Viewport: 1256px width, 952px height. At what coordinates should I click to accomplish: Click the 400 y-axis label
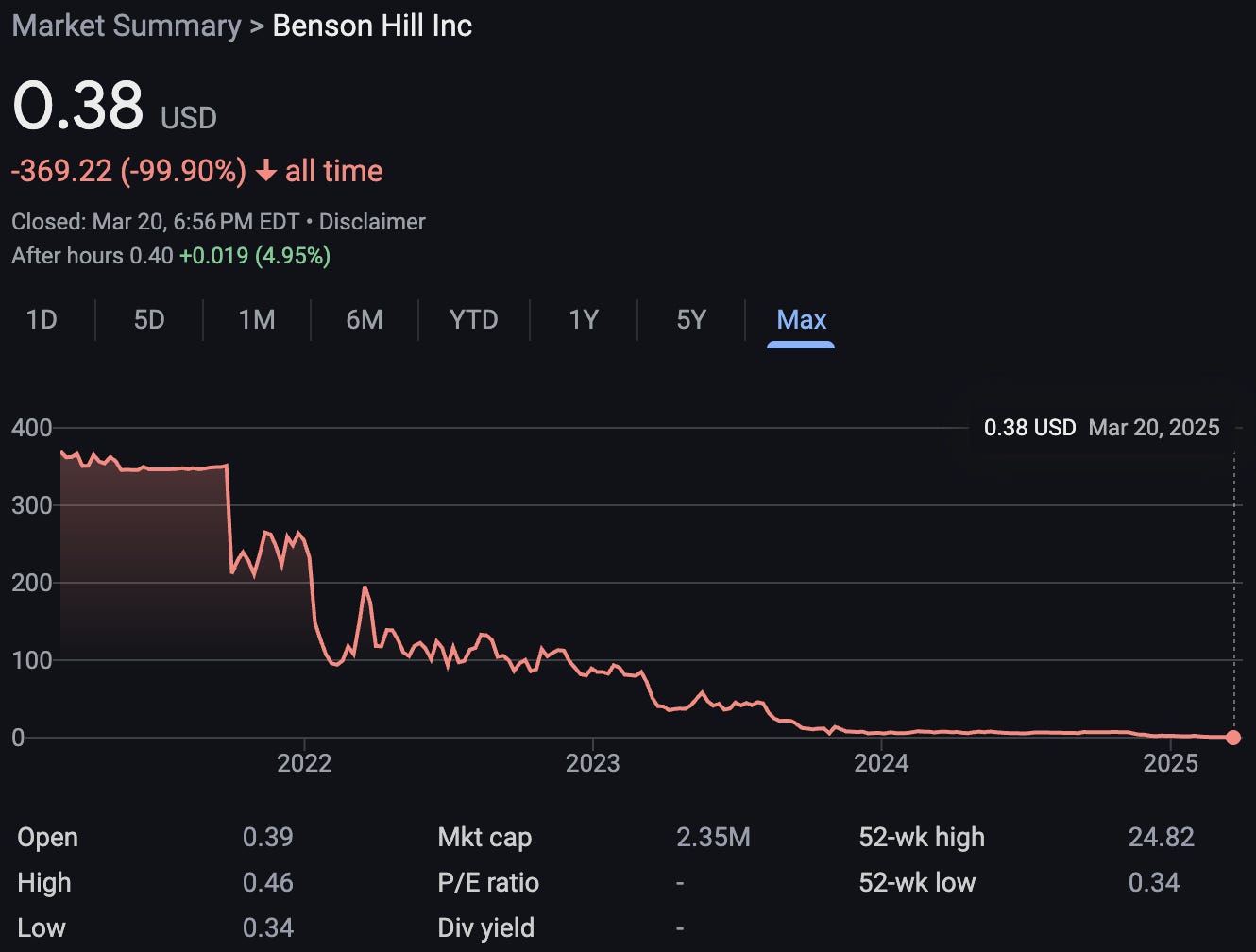pyautogui.click(x=32, y=428)
